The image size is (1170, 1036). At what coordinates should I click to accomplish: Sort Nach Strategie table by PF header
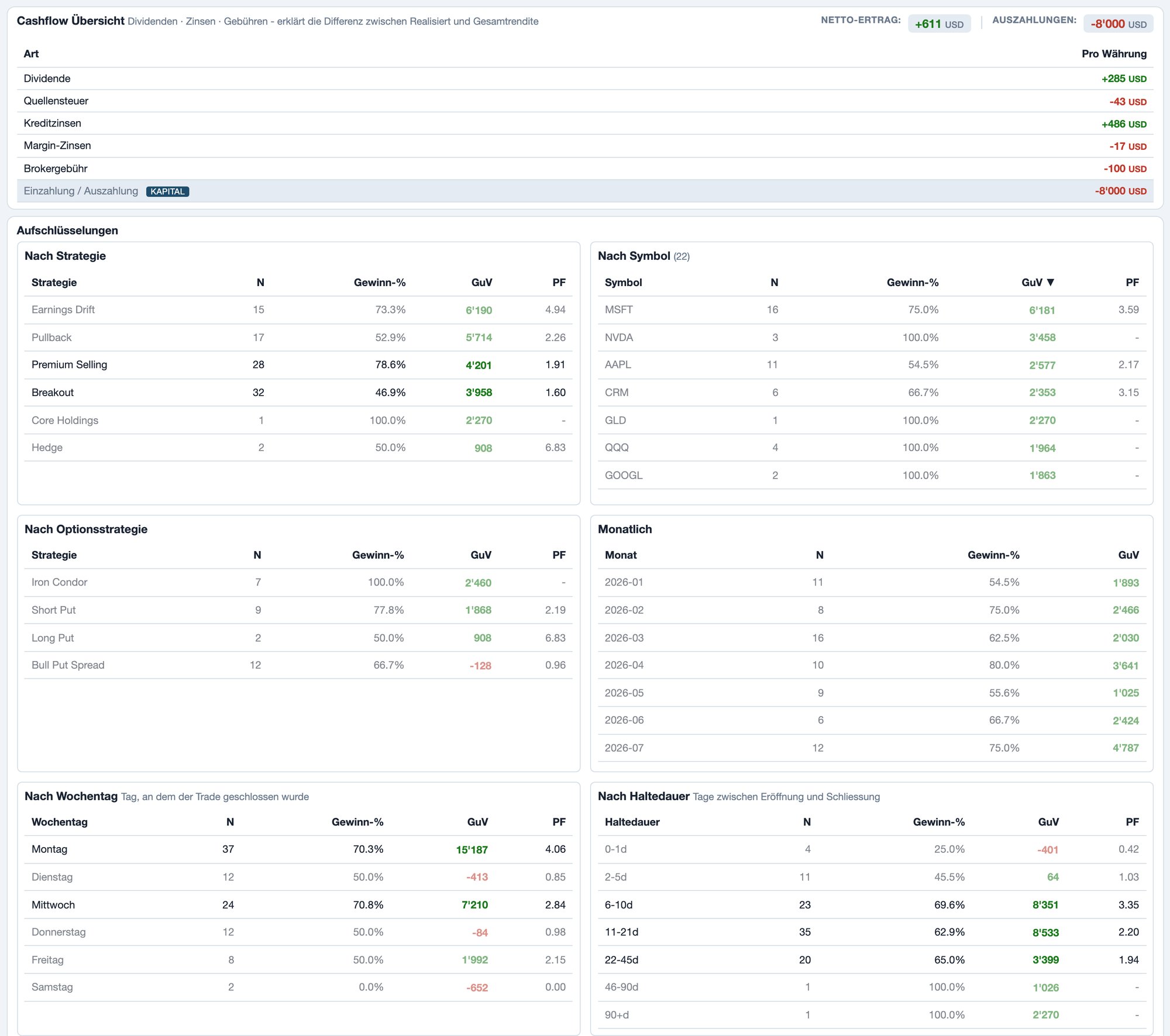(x=559, y=283)
